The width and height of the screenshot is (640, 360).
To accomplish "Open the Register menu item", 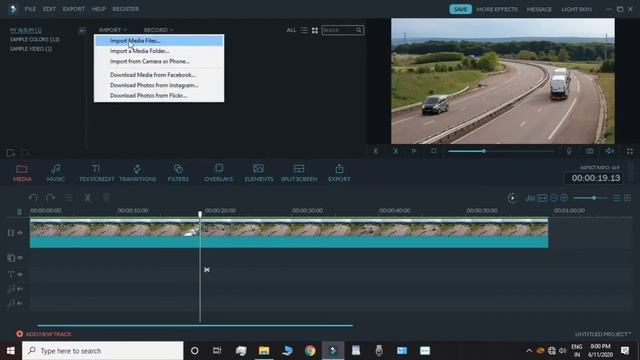I will click(x=125, y=9).
